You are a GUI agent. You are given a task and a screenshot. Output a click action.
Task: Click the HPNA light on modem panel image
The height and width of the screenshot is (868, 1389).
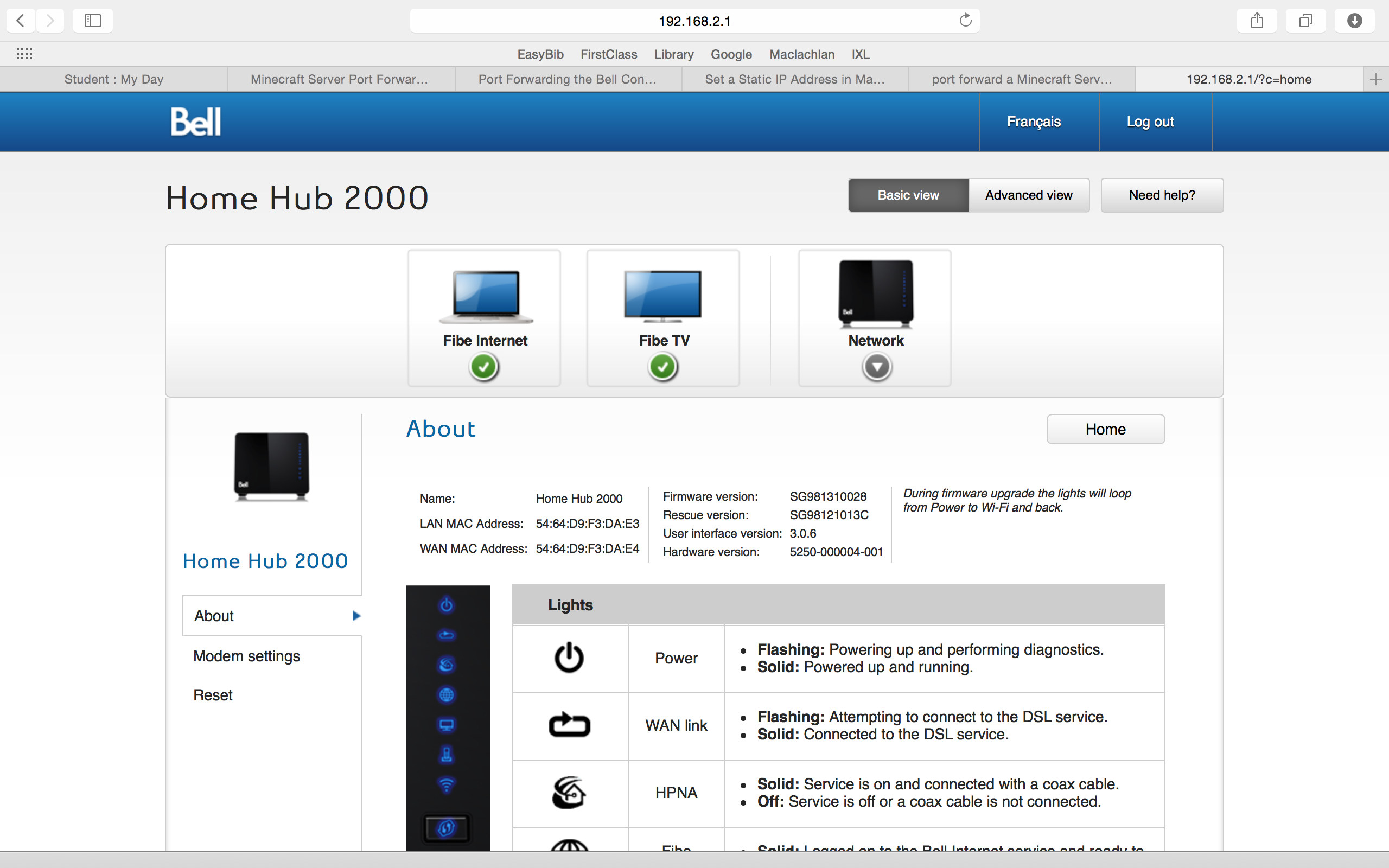coord(447,665)
